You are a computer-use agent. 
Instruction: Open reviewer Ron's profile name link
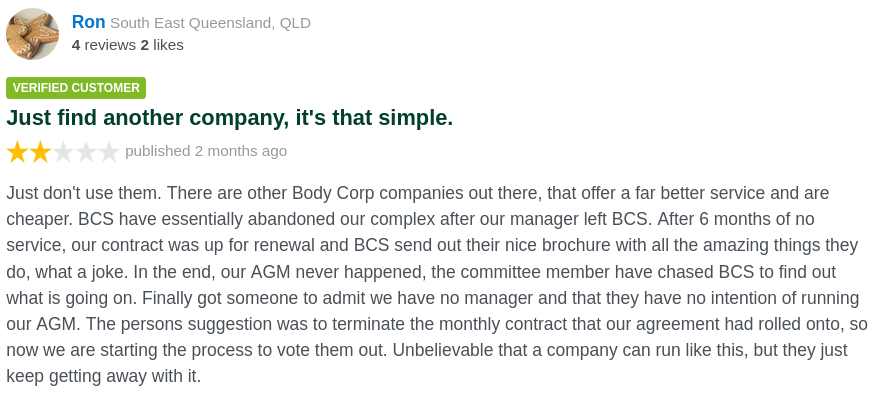[88, 22]
